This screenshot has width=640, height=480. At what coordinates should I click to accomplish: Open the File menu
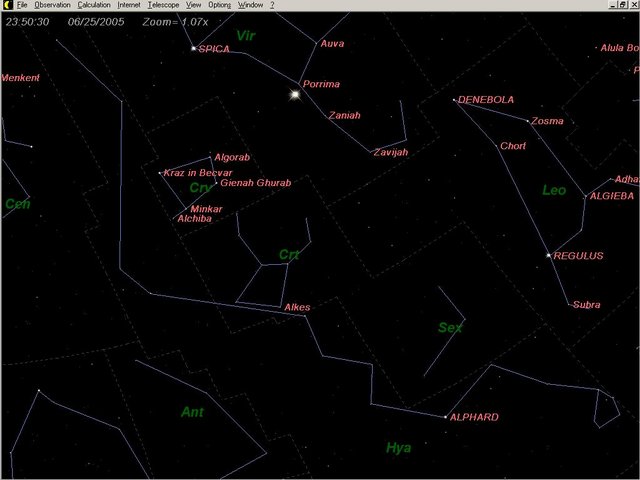point(21,5)
